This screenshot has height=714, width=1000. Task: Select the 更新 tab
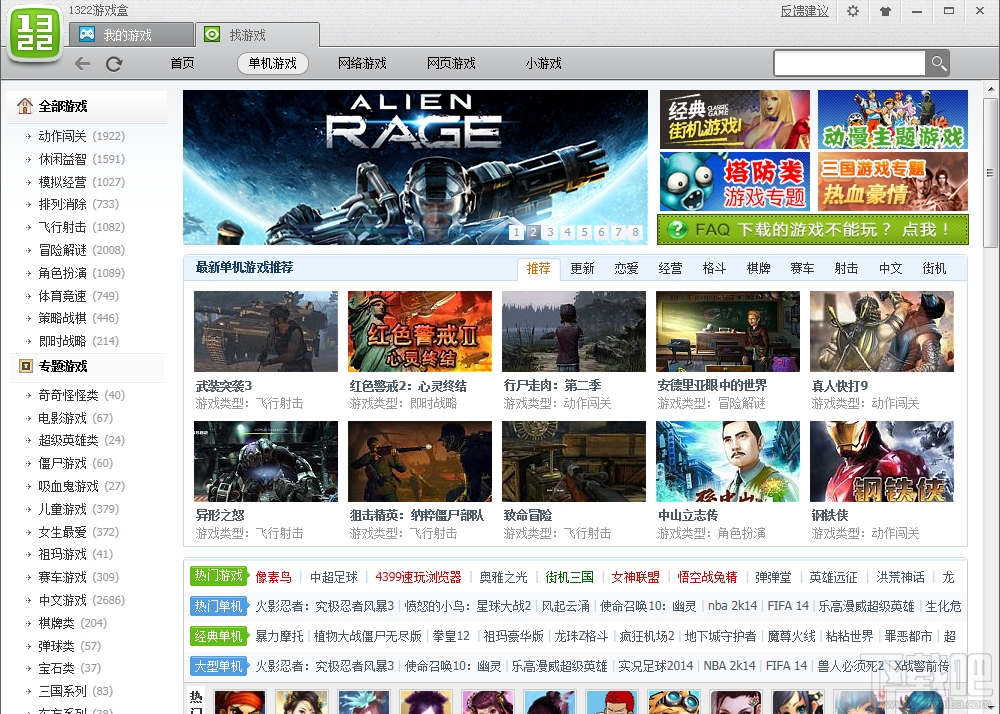(x=582, y=268)
